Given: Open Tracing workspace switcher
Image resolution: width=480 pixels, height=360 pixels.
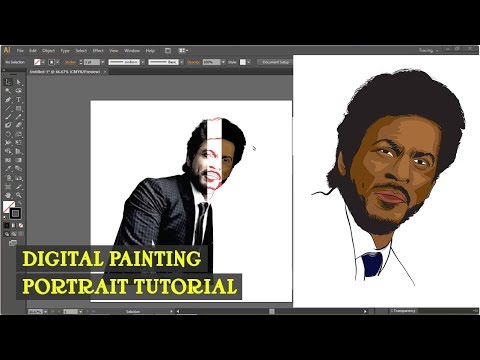Looking at the screenshot, I should 429,50.
